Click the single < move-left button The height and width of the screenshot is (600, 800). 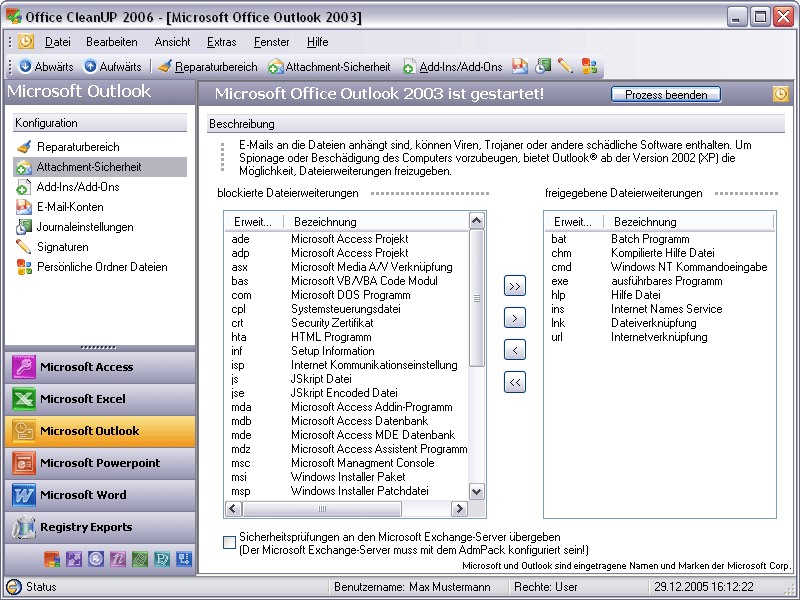coord(515,350)
